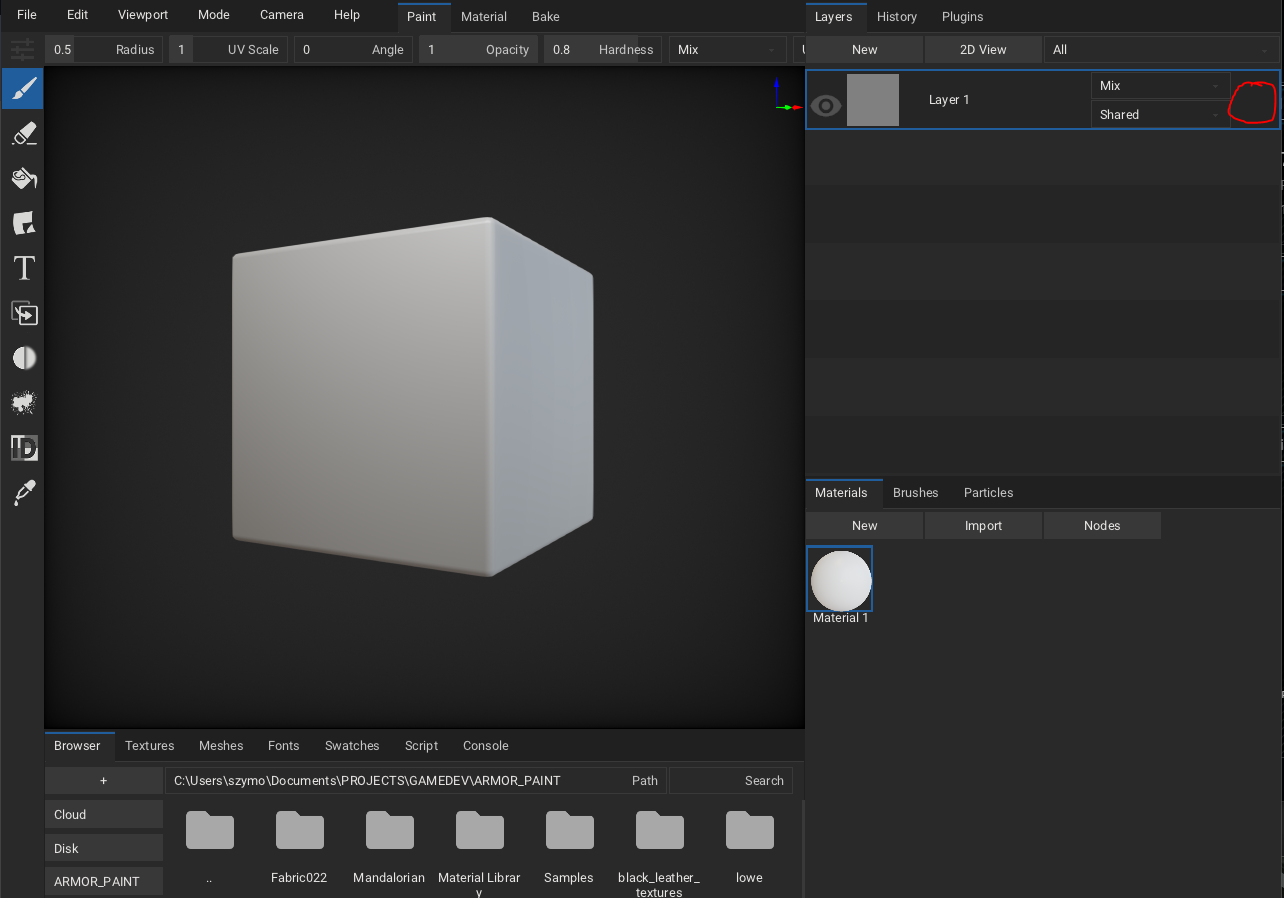Select the Eraser tool
The height and width of the screenshot is (898, 1284).
point(22,133)
